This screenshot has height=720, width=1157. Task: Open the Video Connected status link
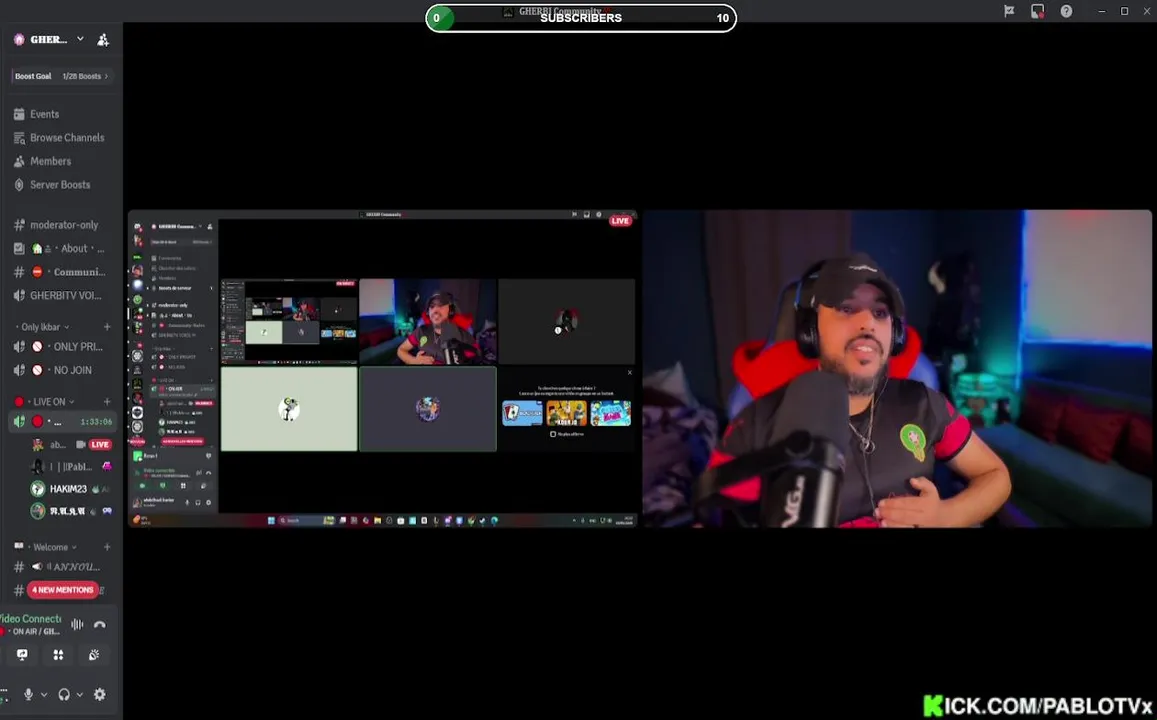tap(30, 619)
